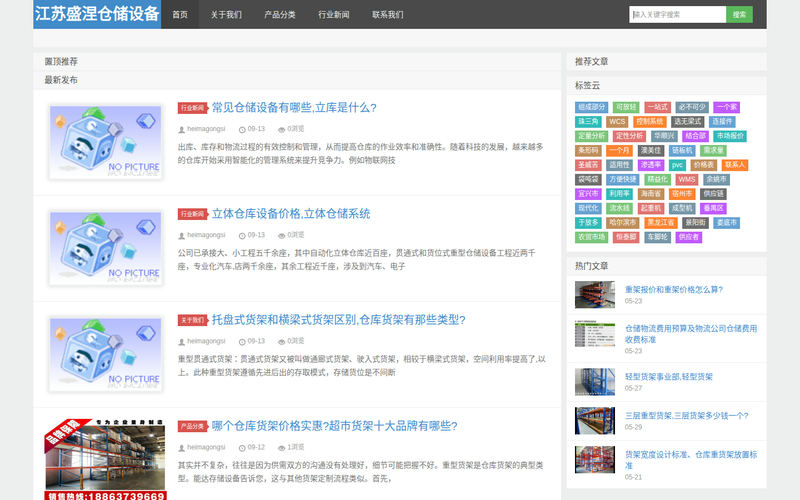This screenshot has height=500, width=800.
Task: Click 行业新闻 badge on 常见仓储设备 post
Action: (x=193, y=108)
